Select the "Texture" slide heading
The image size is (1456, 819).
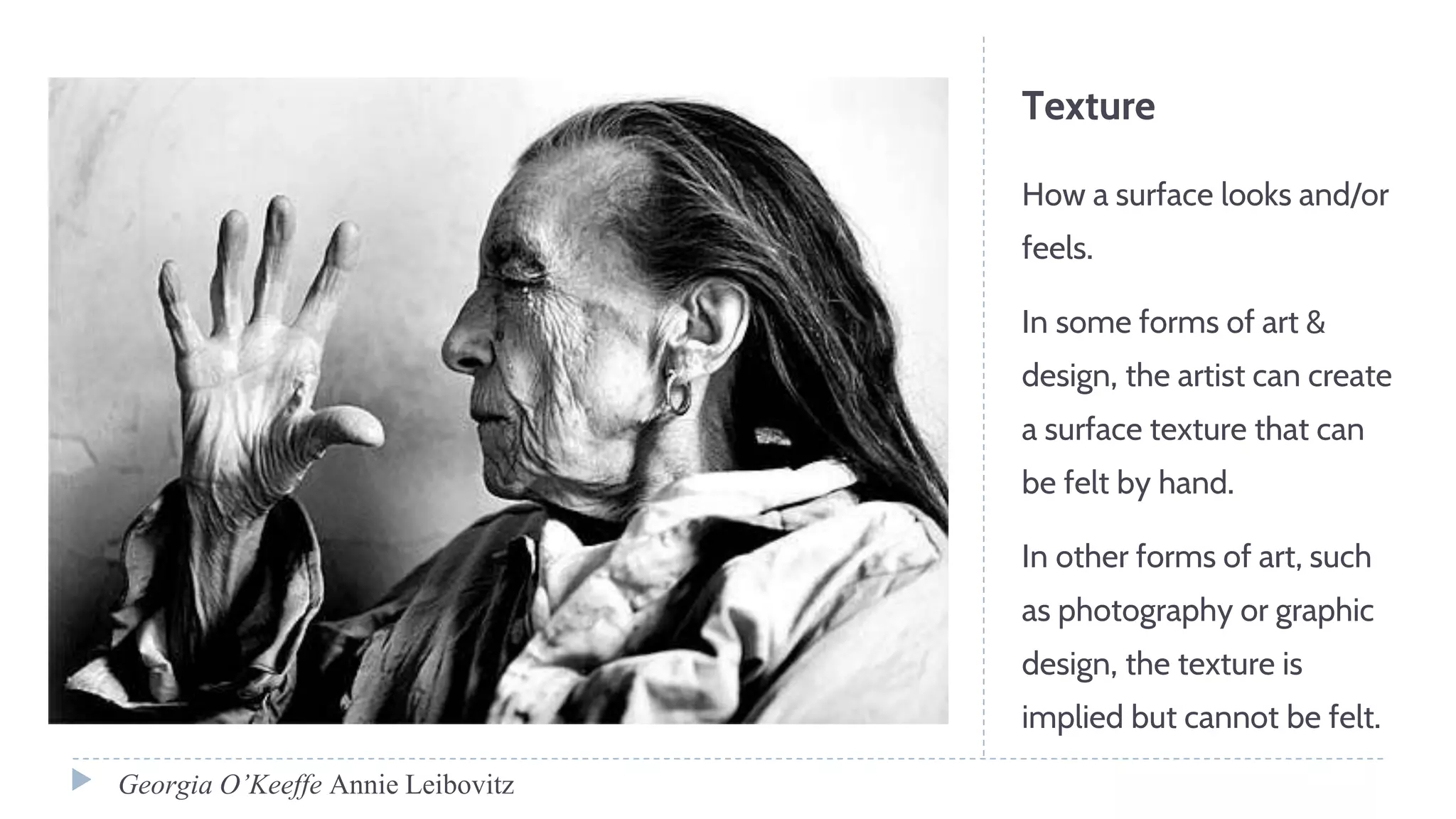point(1088,107)
